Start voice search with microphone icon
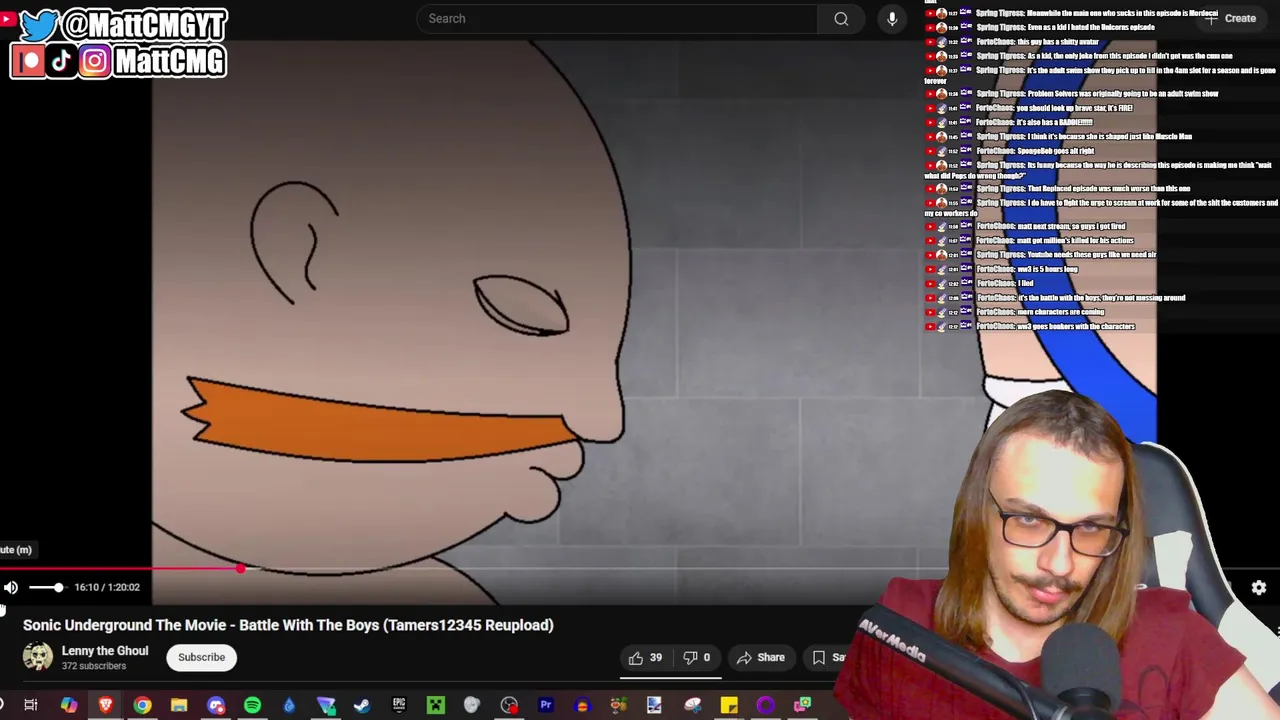The height and width of the screenshot is (720, 1280). tap(892, 18)
